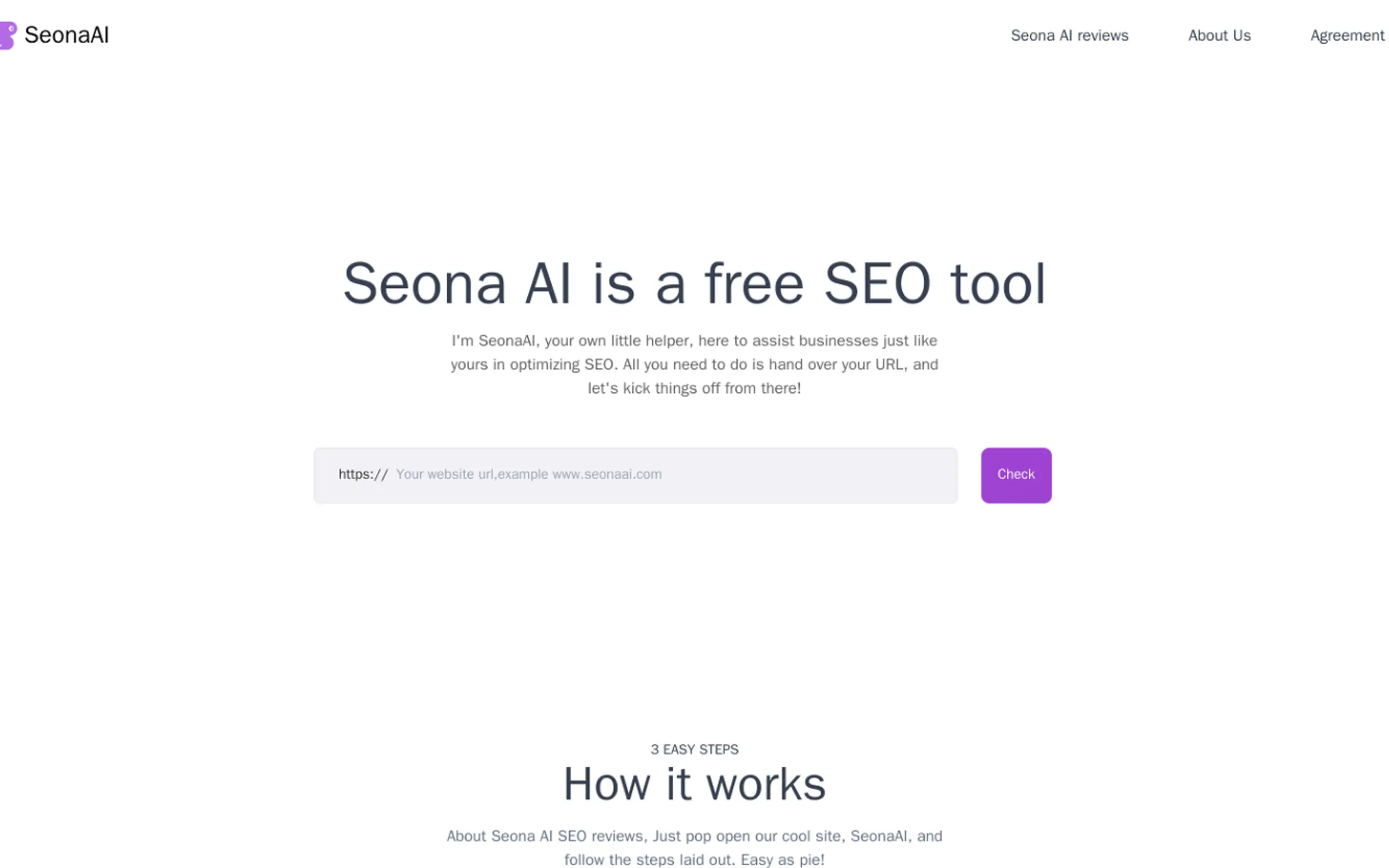Click the "yours in optimizing SEO" text line
The width and height of the screenshot is (1389, 868).
point(693,365)
